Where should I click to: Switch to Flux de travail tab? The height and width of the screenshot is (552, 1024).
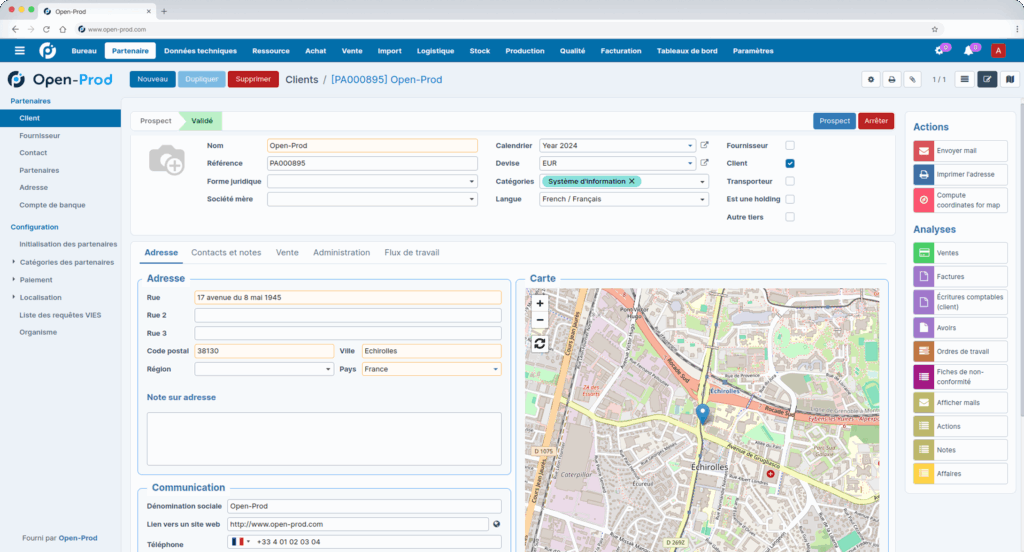[x=411, y=252]
